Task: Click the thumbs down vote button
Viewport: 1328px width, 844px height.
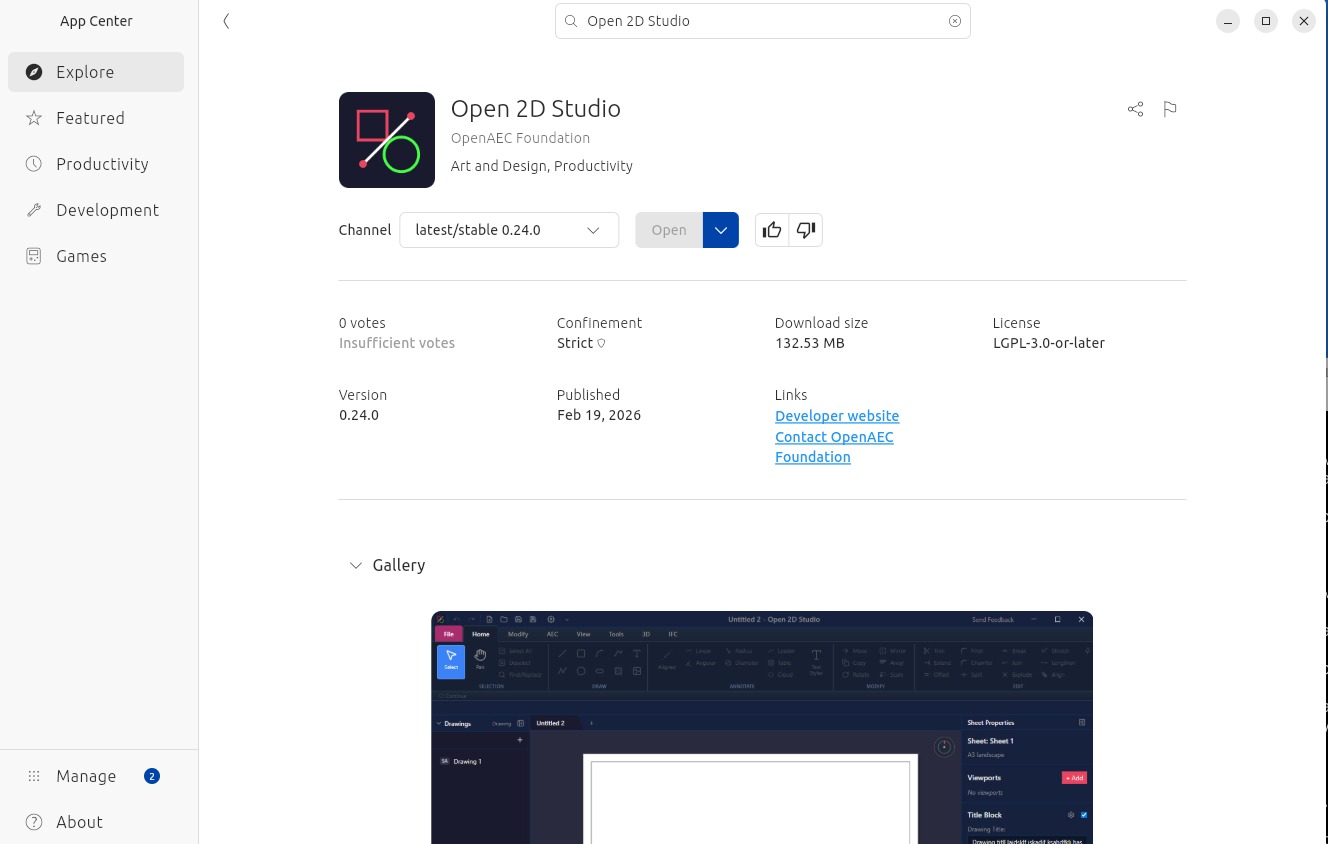Action: point(806,230)
